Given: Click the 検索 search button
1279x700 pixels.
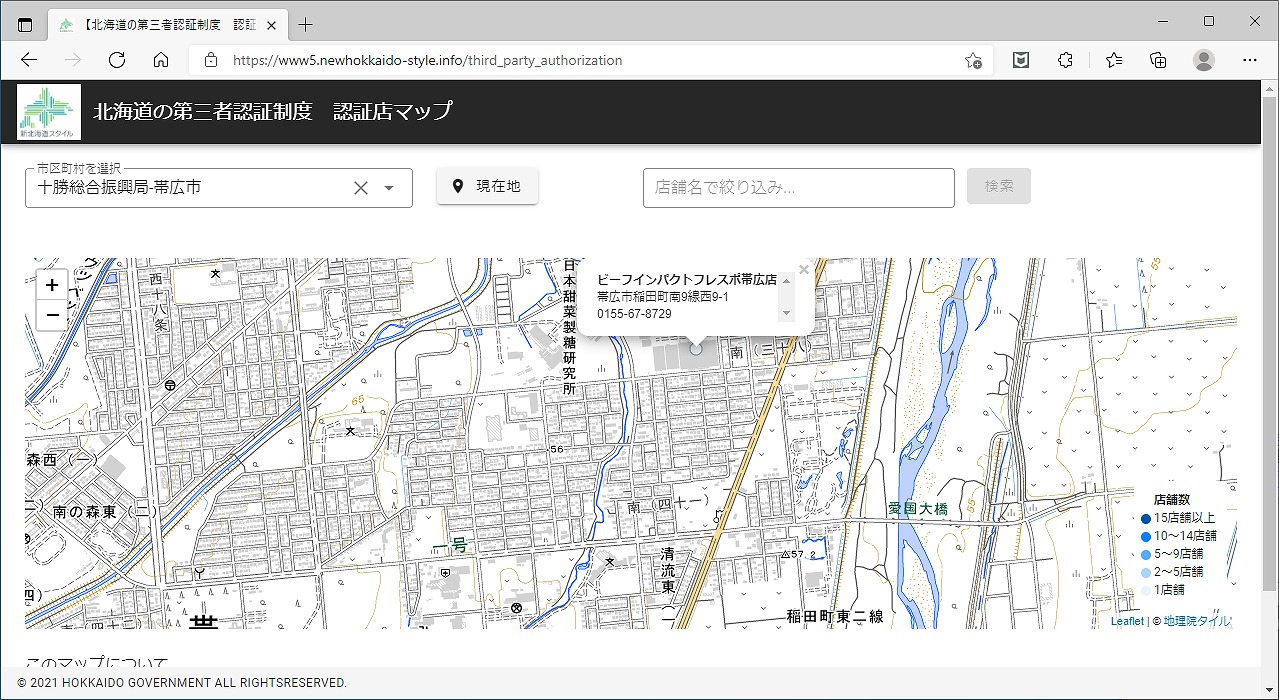Looking at the screenshot, I should (998, 186).
